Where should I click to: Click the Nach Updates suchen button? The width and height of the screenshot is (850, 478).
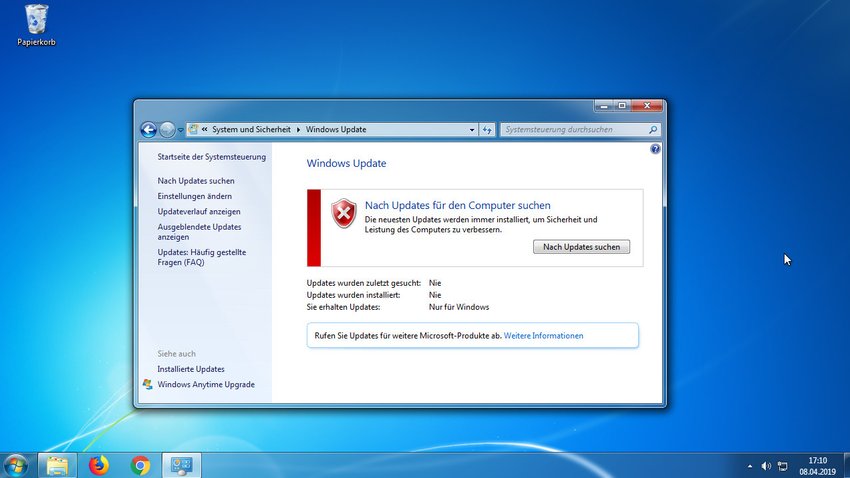(x=581, y=247)
